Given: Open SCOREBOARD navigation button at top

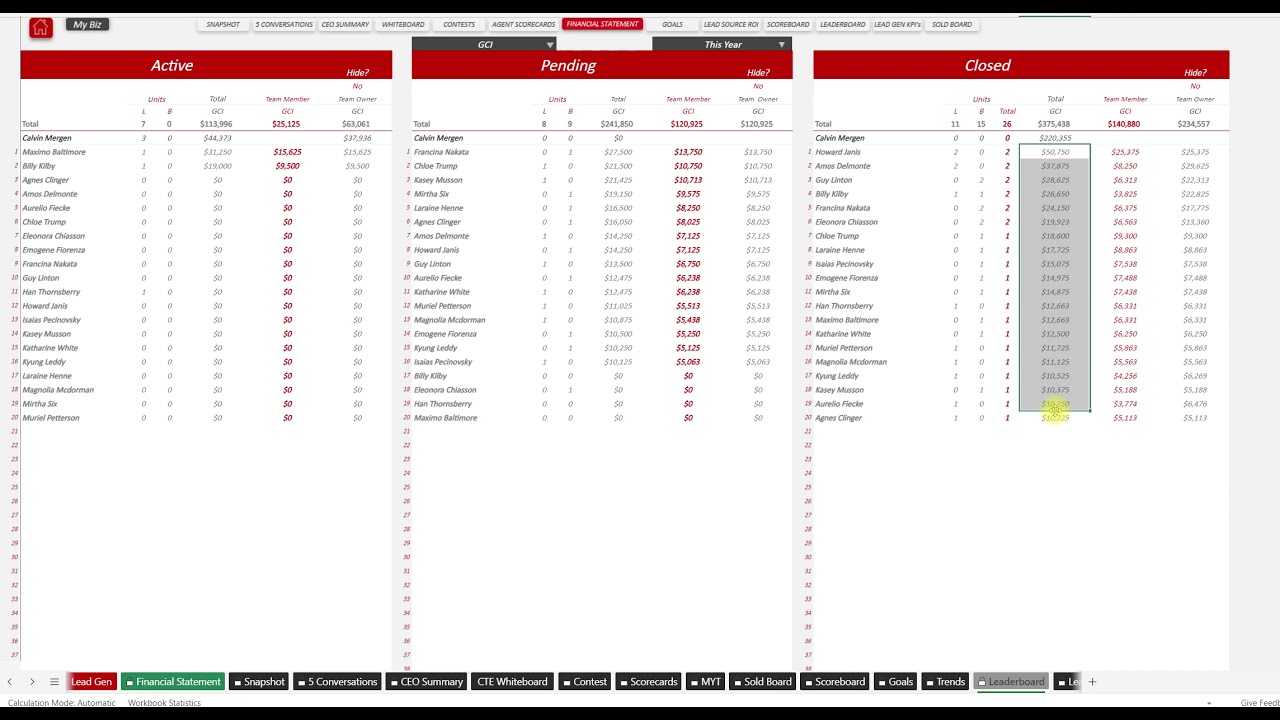Looking at the screenshot, I should (x=788, y=24).
